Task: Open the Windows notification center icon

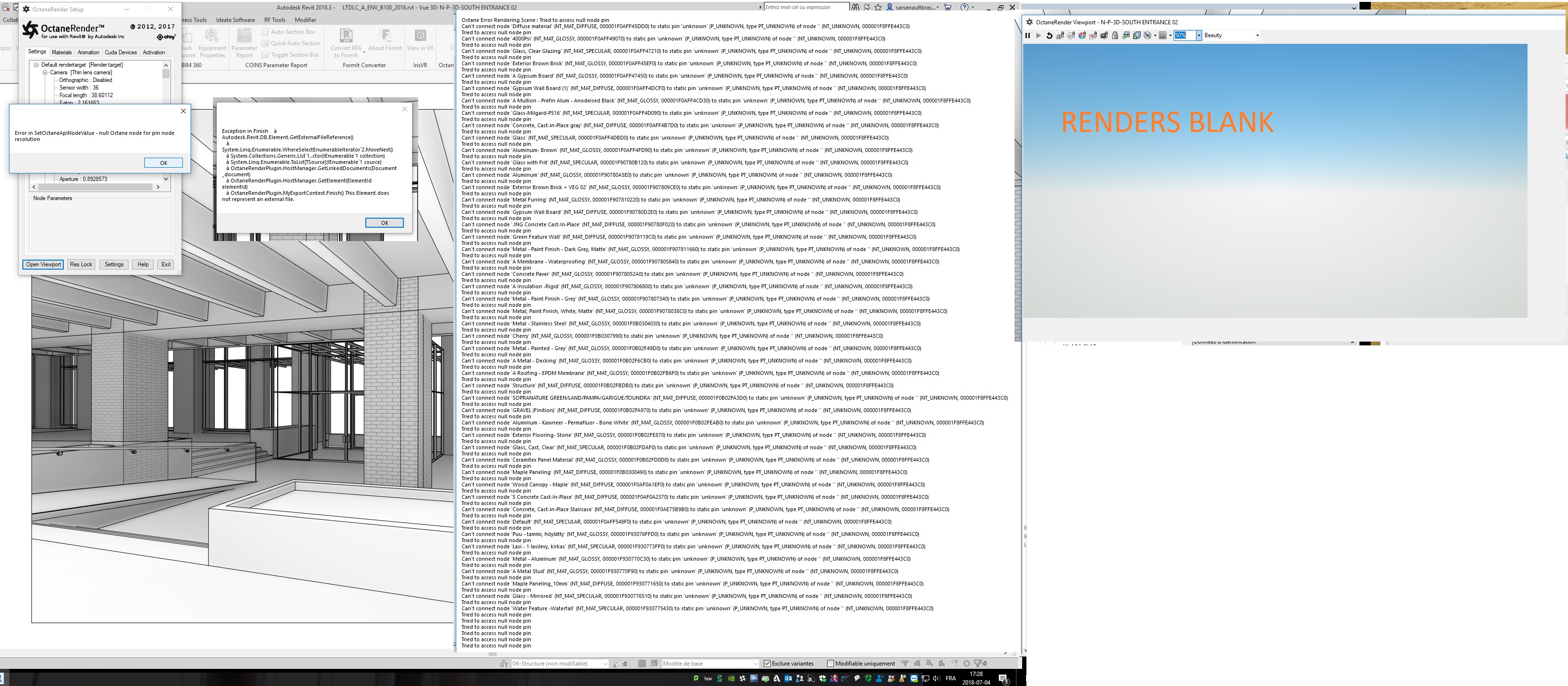Action: (x=1003, y=678)
